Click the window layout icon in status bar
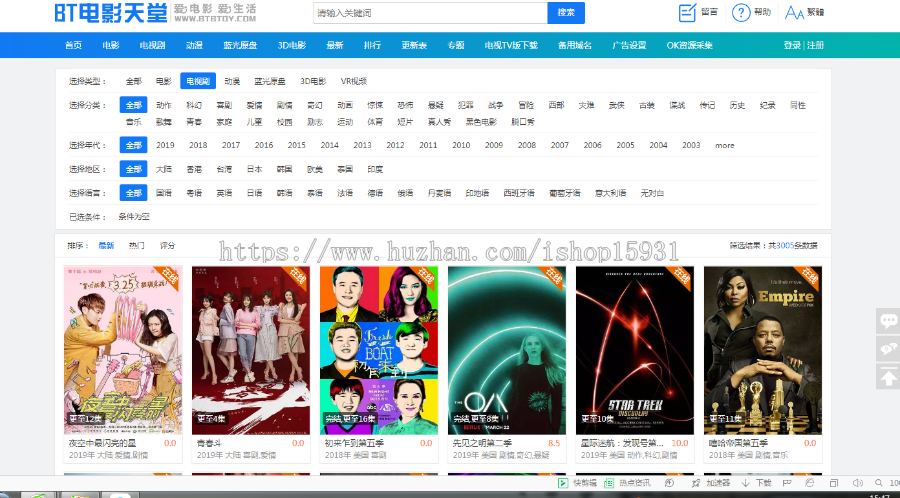Image resolution: width=900 pixels, height=498 pixels. (x=834, y=483)
